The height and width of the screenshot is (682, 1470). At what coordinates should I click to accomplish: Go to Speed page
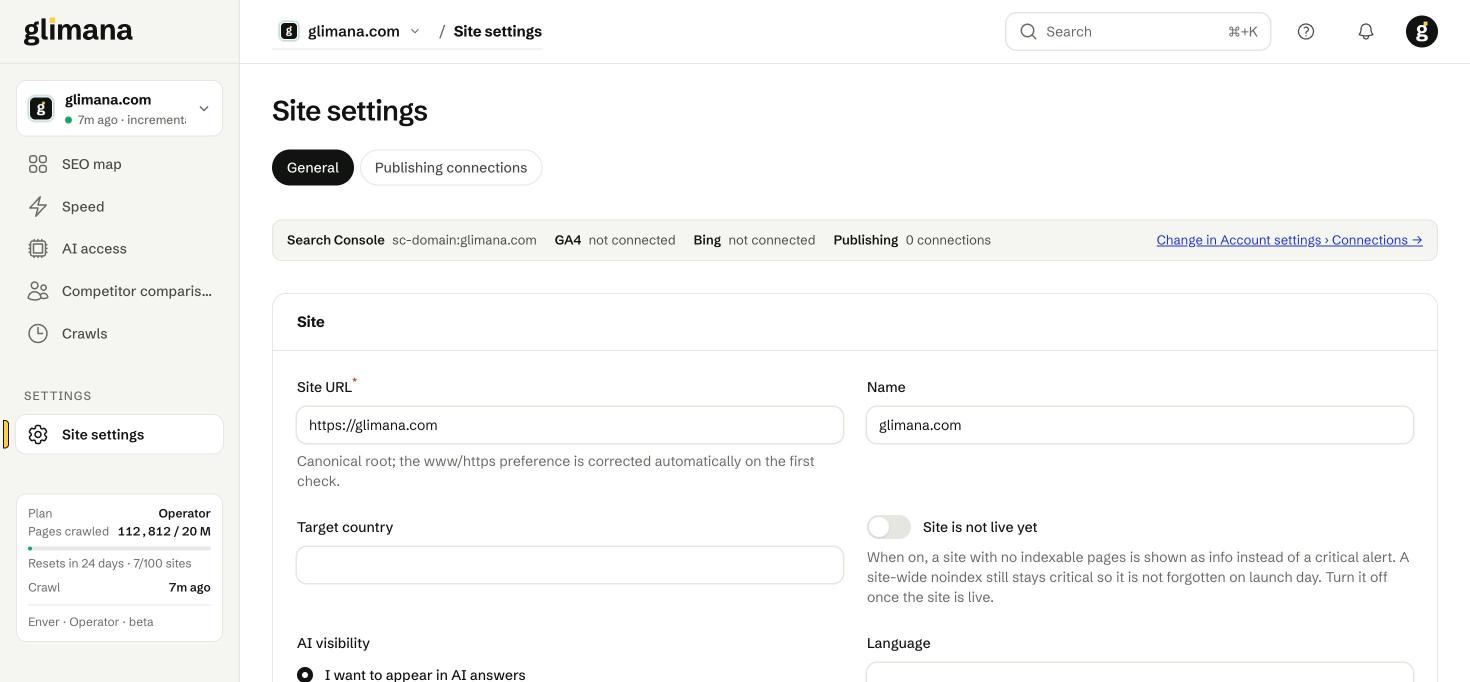tap(119, 206)
